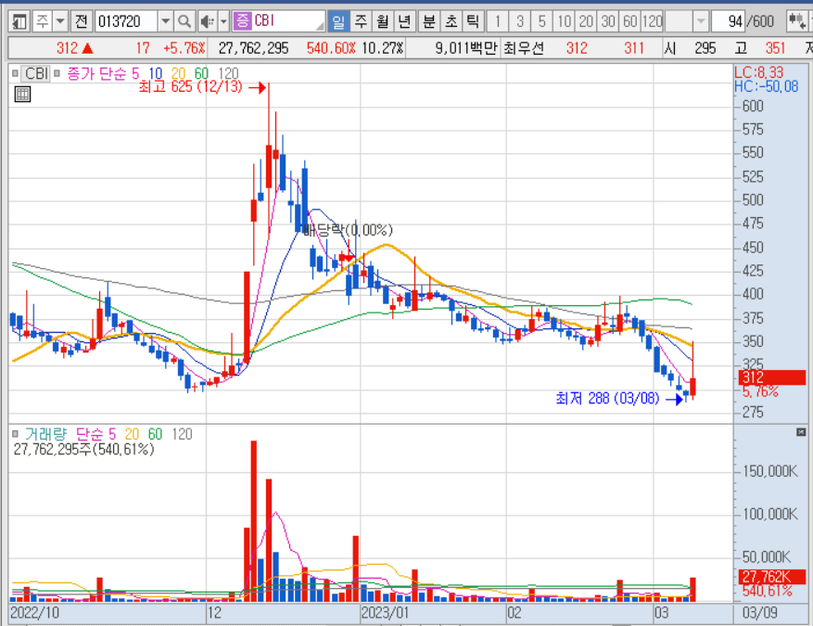Click the 전 button next to the code

pos(81,21)
